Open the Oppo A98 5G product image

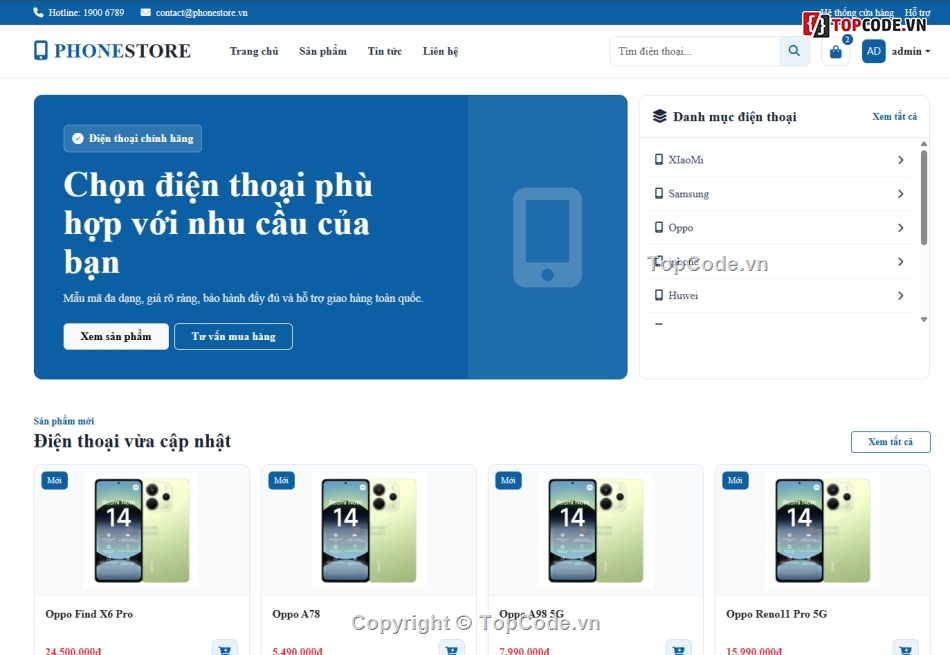click(596, 530)
